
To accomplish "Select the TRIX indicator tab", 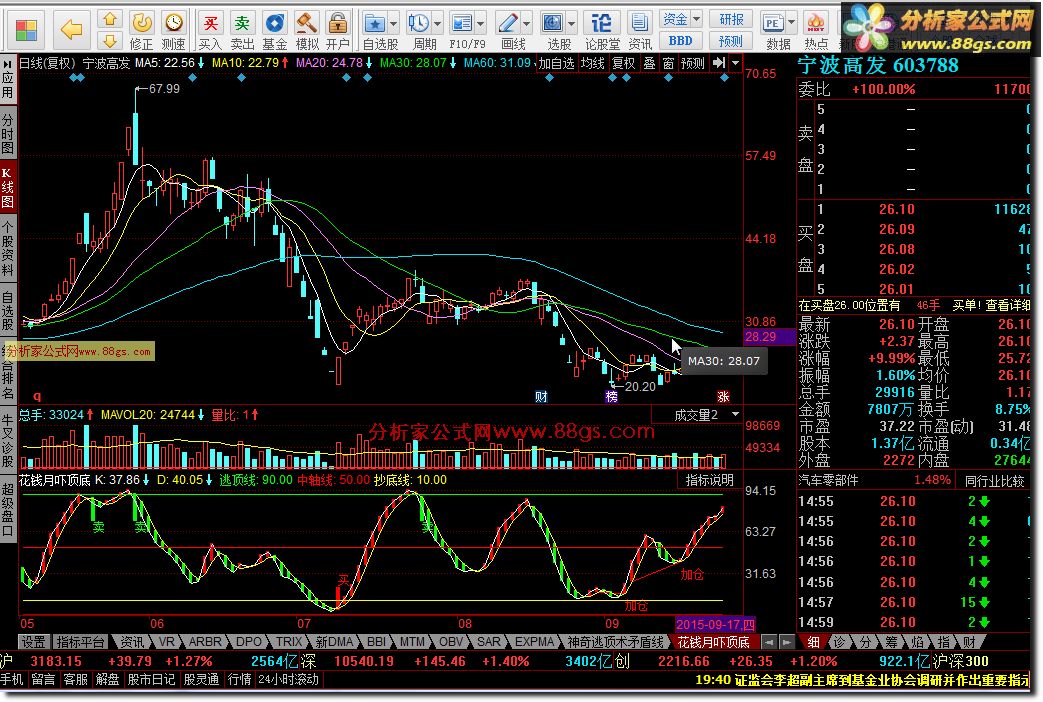I will click(x=289, y=642).
